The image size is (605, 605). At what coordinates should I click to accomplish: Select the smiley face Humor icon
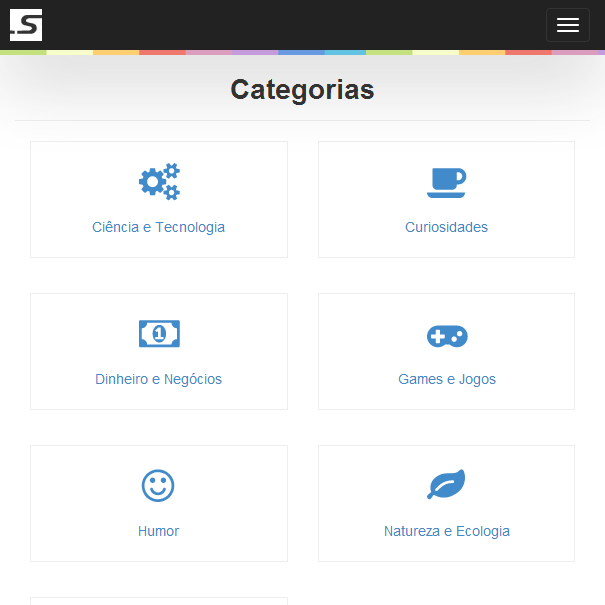(x=158, y=485)
